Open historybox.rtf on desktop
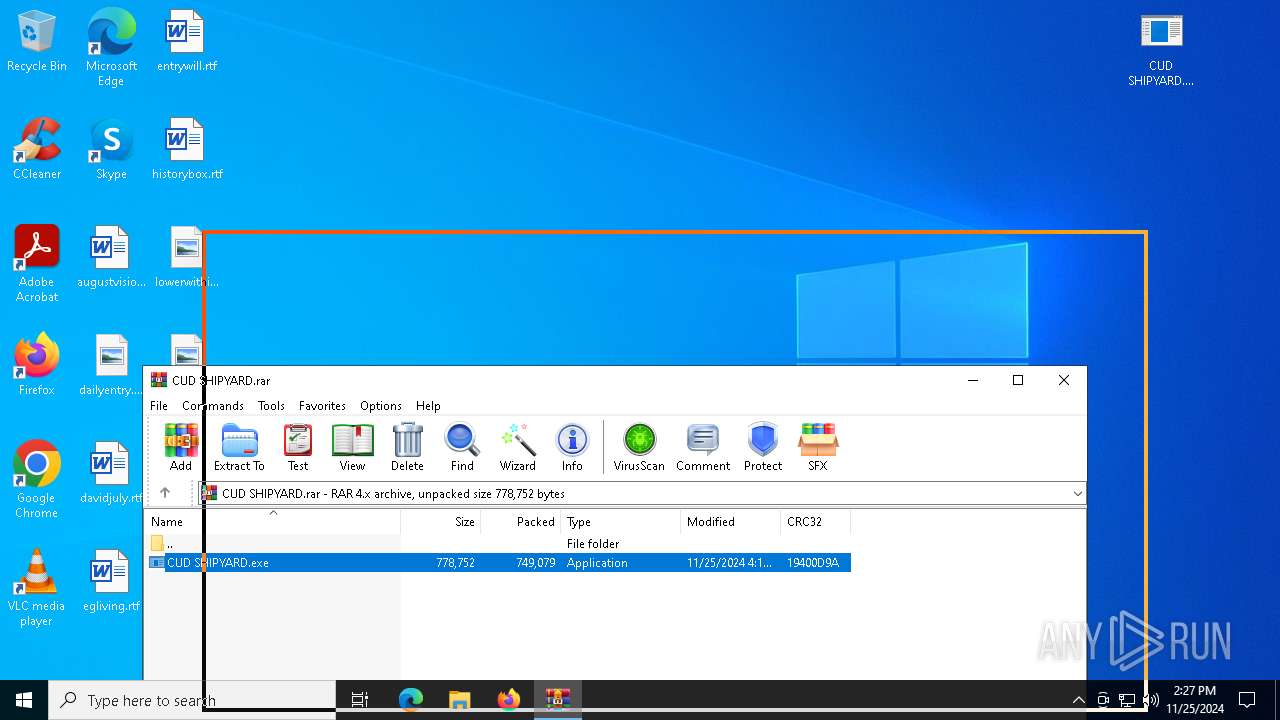The height and width of the screenshot is (720, 1280). pyautogui.click(x=187, y=150)
